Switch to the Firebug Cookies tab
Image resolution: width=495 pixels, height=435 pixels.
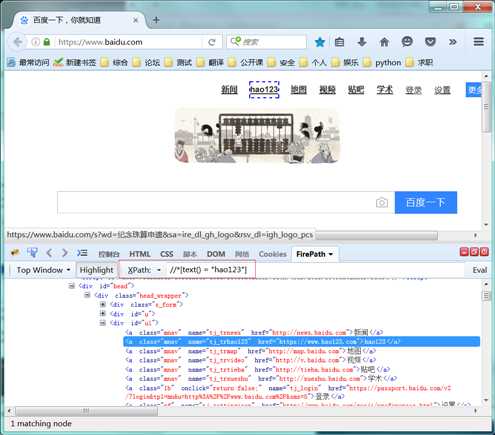273,254
